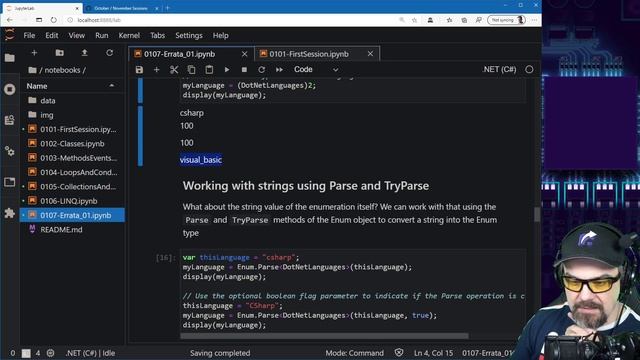Click the notebook horizontal scrollbar
This screenshot has height=360, width=640.
pyautogui.click(x=324, y=336)
